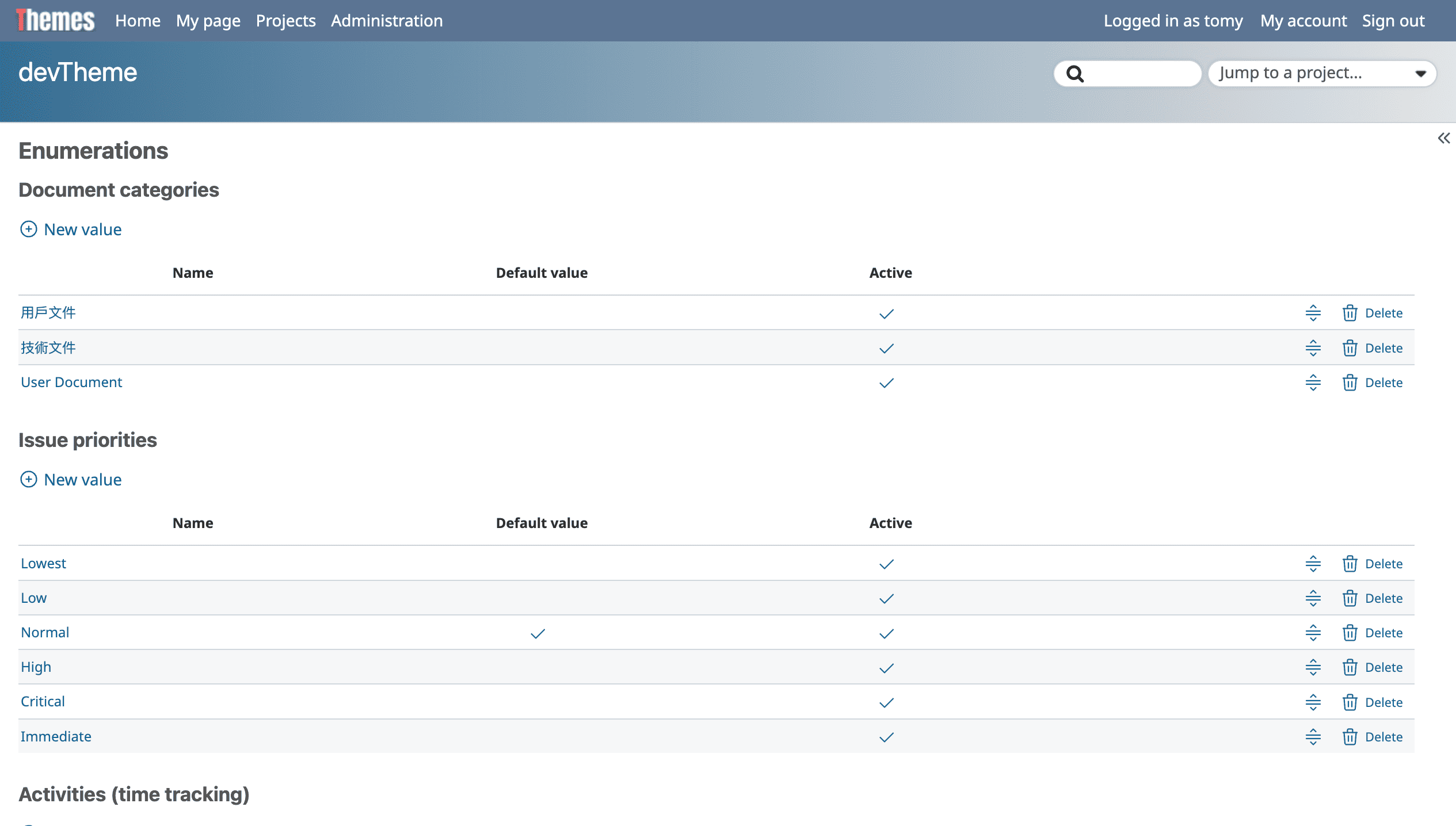Click the dropdown arrow in project selector
The height and width of the screenshot is (826, 1456).
(1420, 74)
